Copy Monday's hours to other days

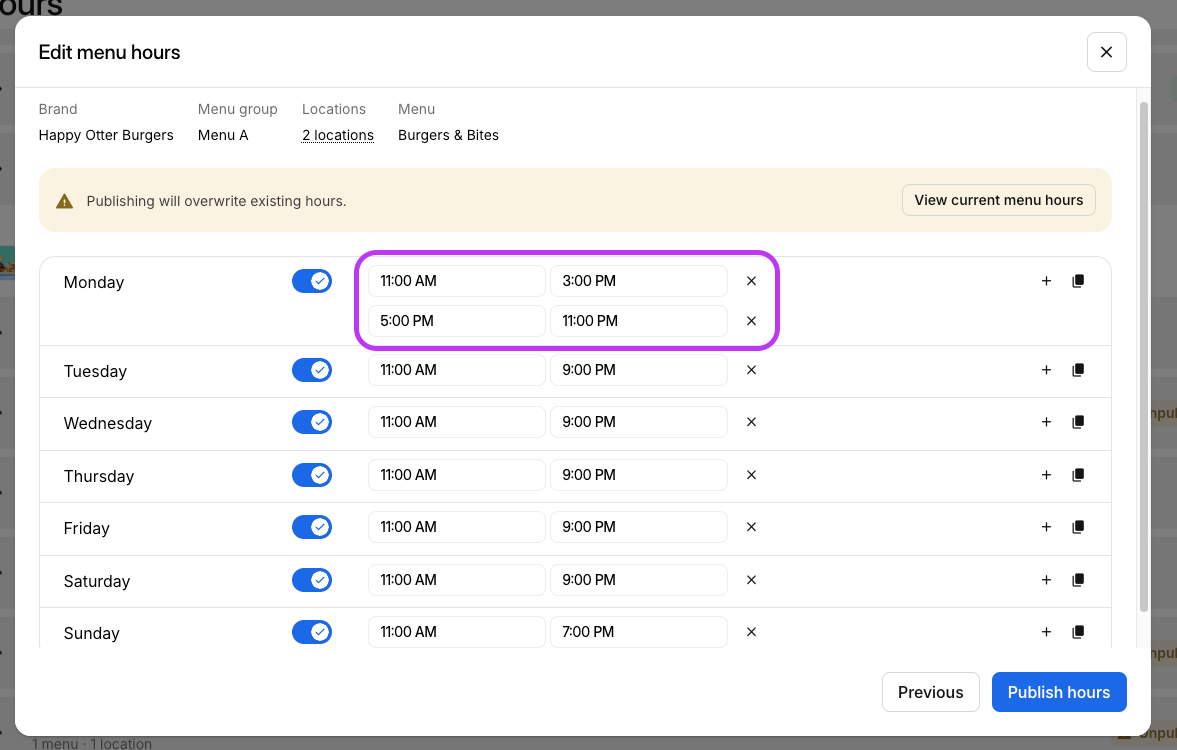coord(1078,281)
